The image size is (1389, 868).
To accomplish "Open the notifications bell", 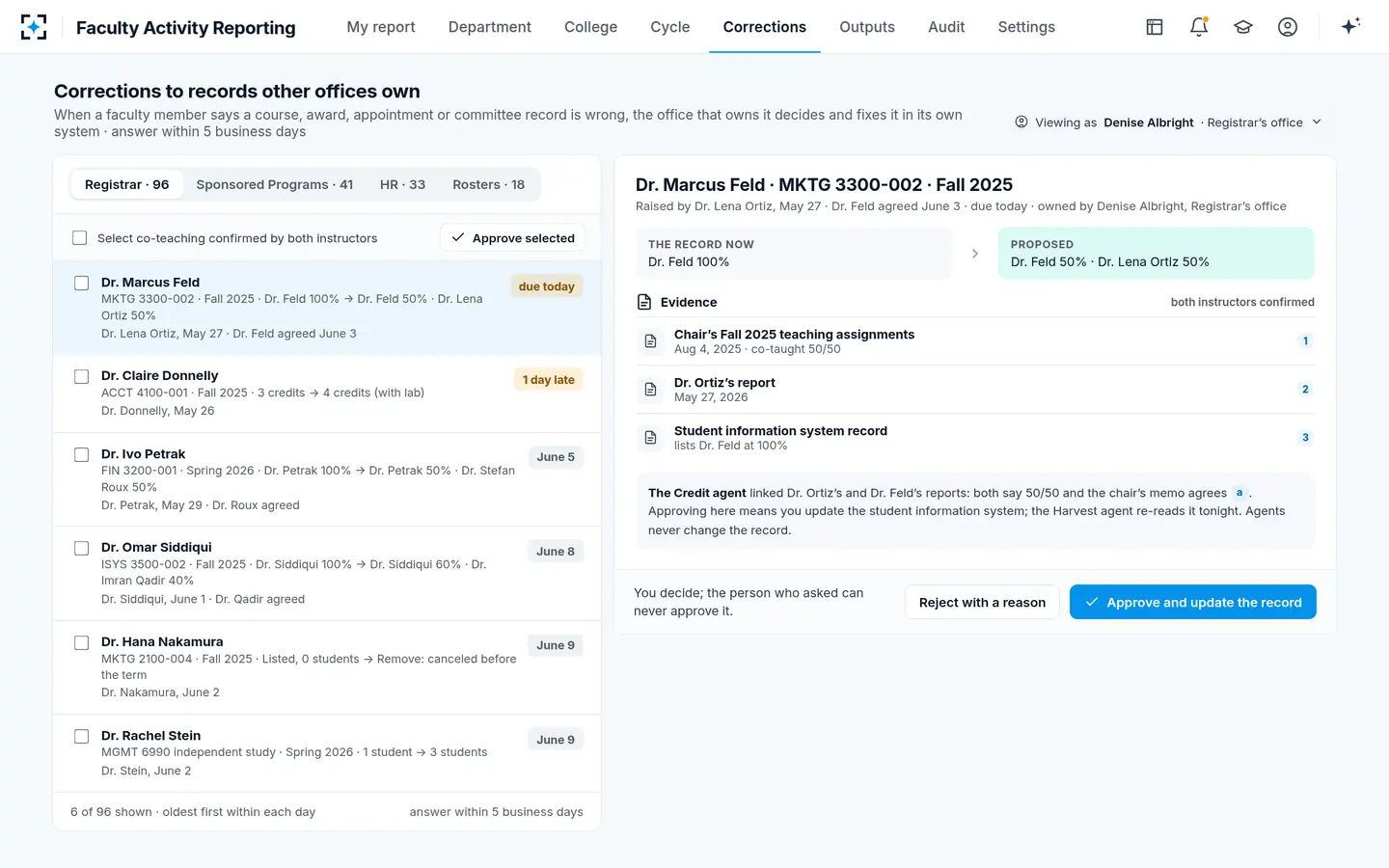I will [x=1199, y=27].
